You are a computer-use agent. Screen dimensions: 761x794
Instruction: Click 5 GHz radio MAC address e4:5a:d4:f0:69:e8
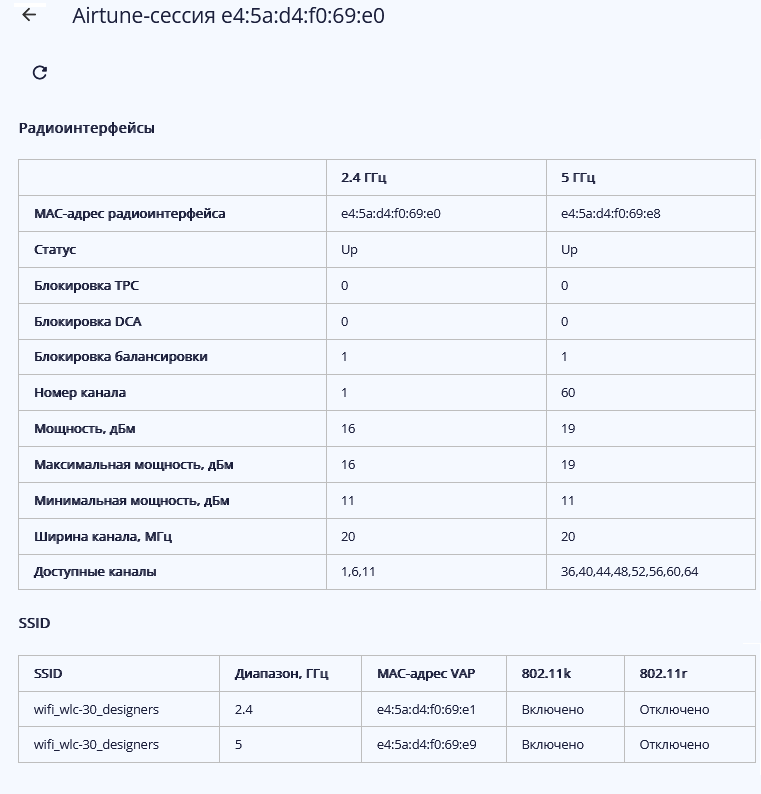[x=610, y=214]
